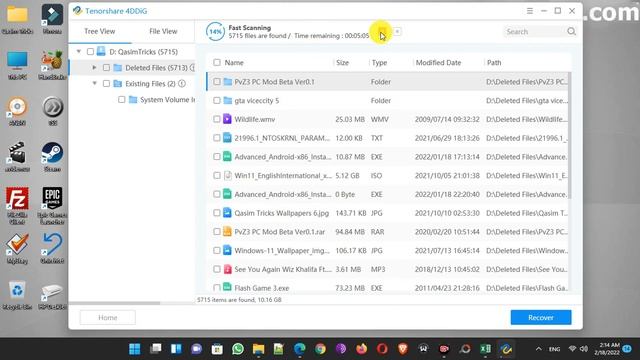The image size is (640, 360).
Task: Click the 14% scan progress circle
Action: coord(215,31)
